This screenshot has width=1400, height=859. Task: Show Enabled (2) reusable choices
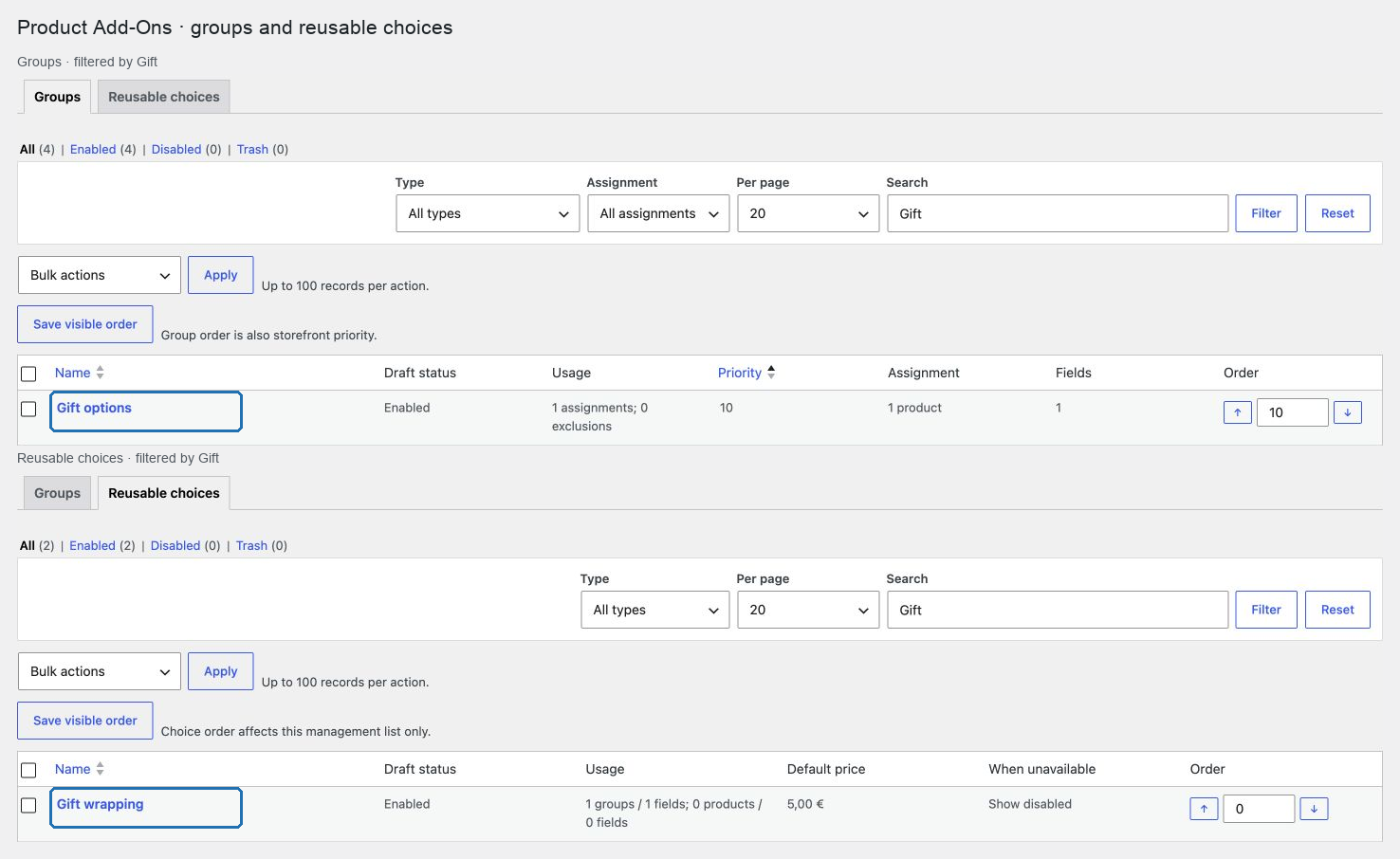[92, 545]
